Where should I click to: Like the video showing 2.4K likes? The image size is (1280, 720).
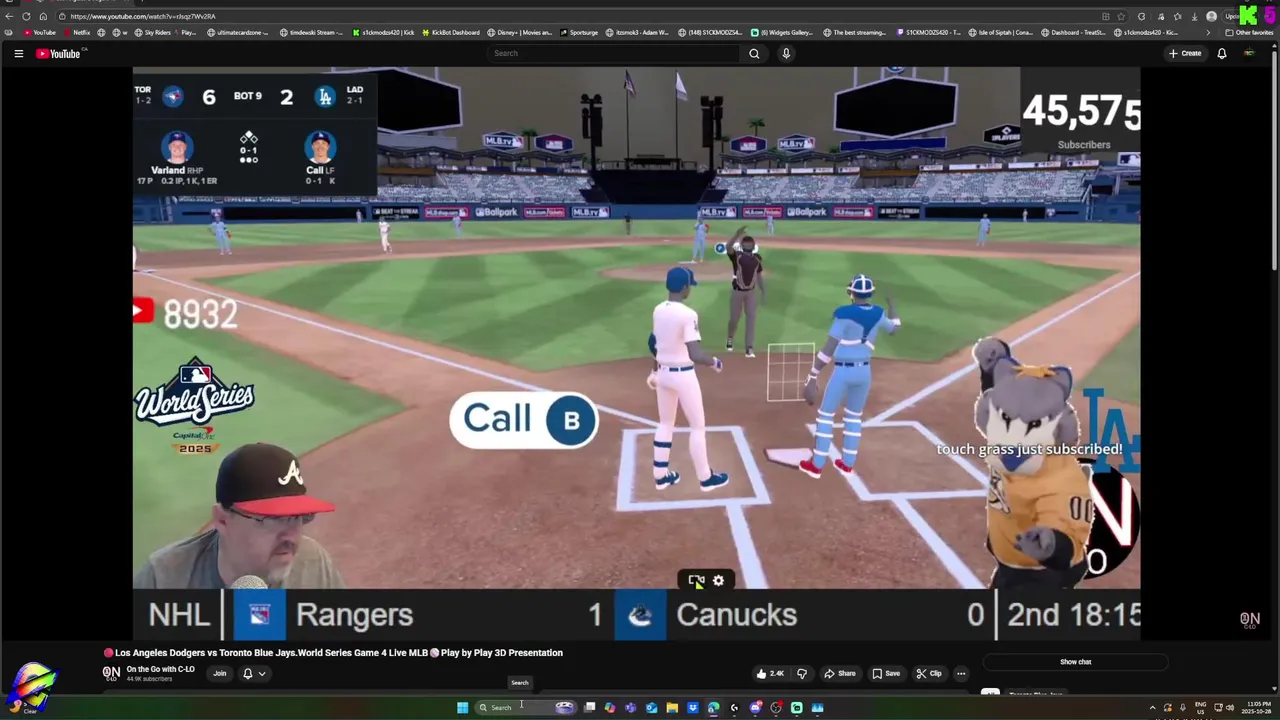click(x=771, y=673)
